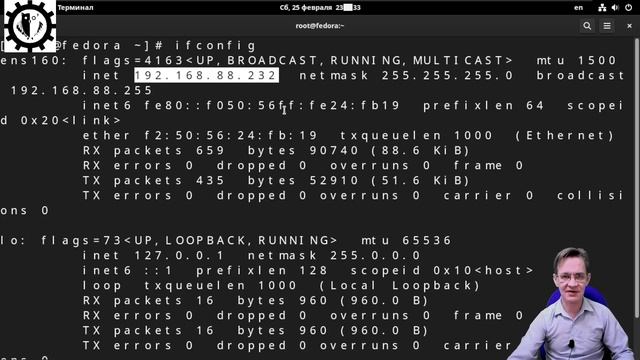Click the RX packets 659 line
The width and height of the screenshot is (640, 360).
click(x=277, y=151)
